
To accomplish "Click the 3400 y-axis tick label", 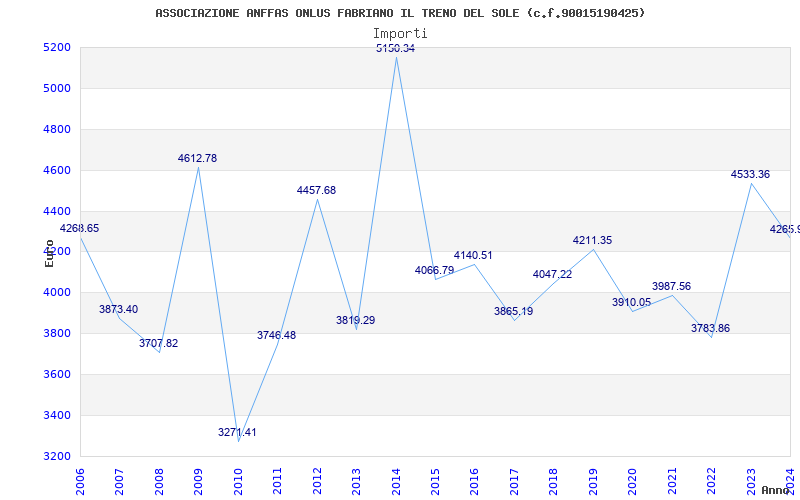I will [x=58, y=415].
